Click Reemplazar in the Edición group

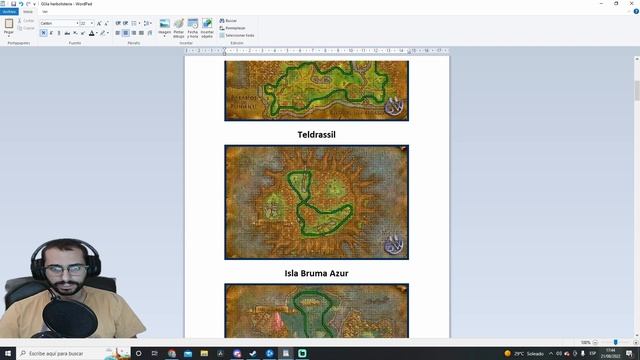(x=232, y=28)
